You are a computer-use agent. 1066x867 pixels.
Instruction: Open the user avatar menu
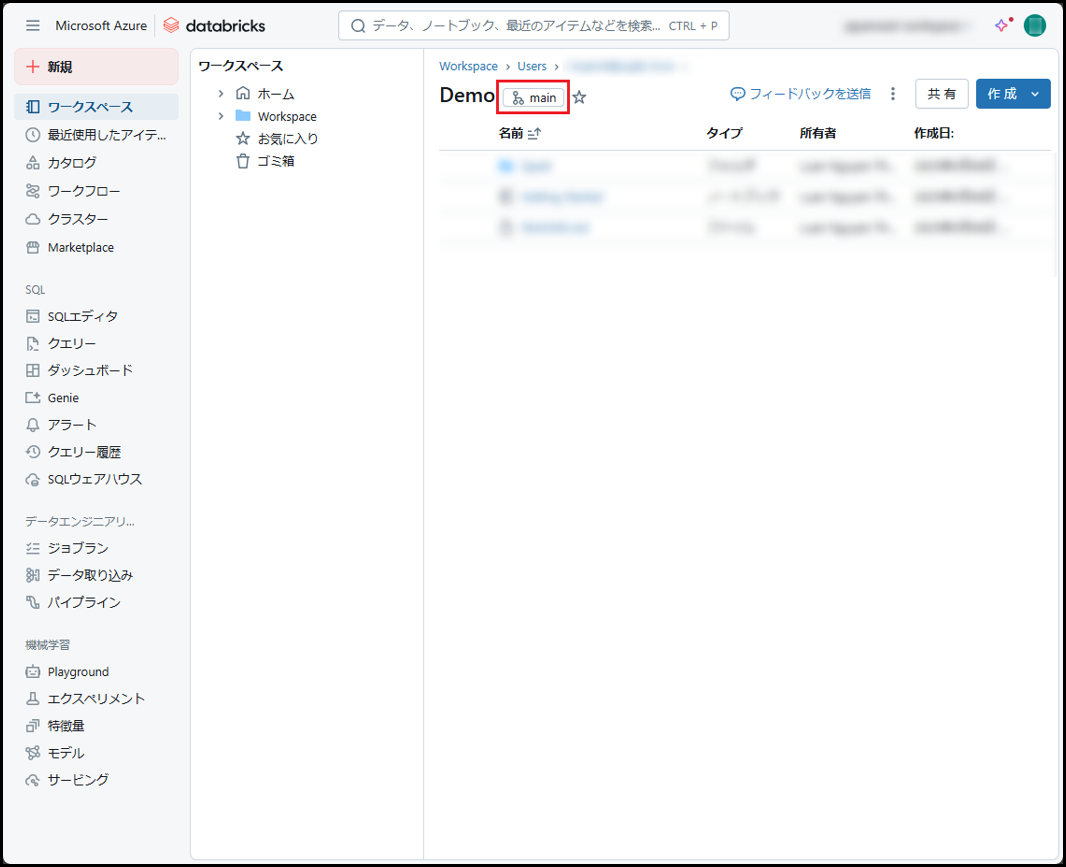point(1034,25)
